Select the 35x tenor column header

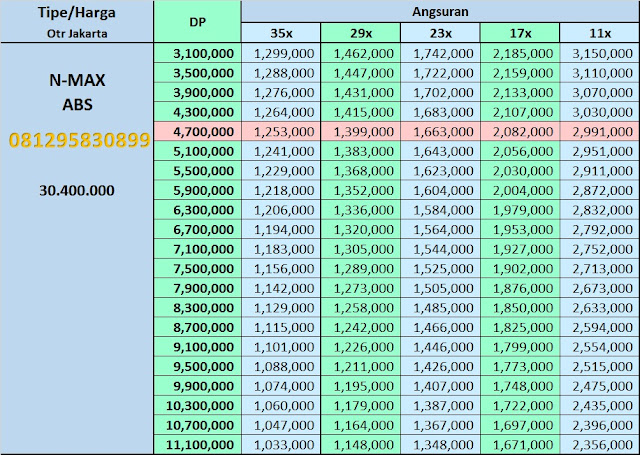pos(280,32)
